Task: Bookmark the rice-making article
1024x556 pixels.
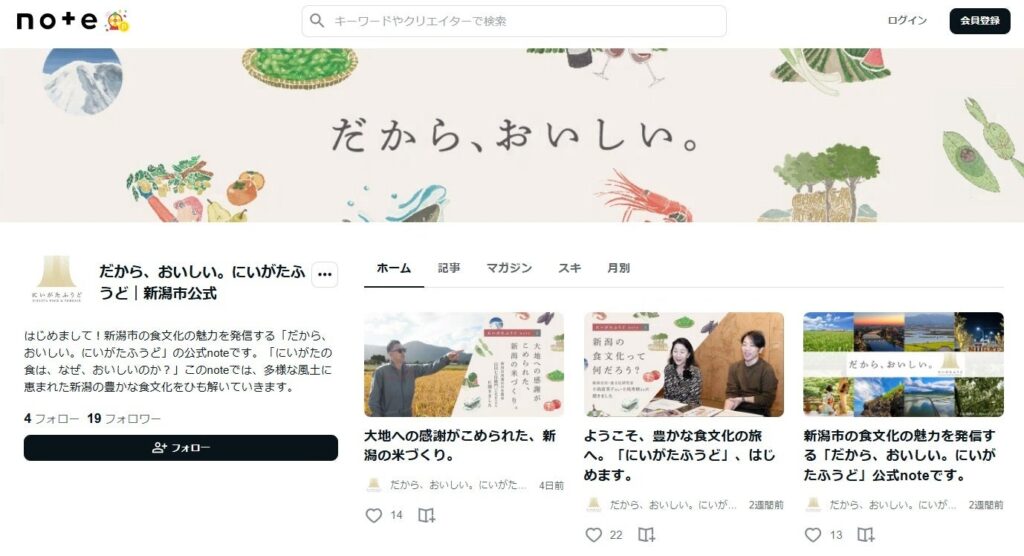Action: pos(426,515)
